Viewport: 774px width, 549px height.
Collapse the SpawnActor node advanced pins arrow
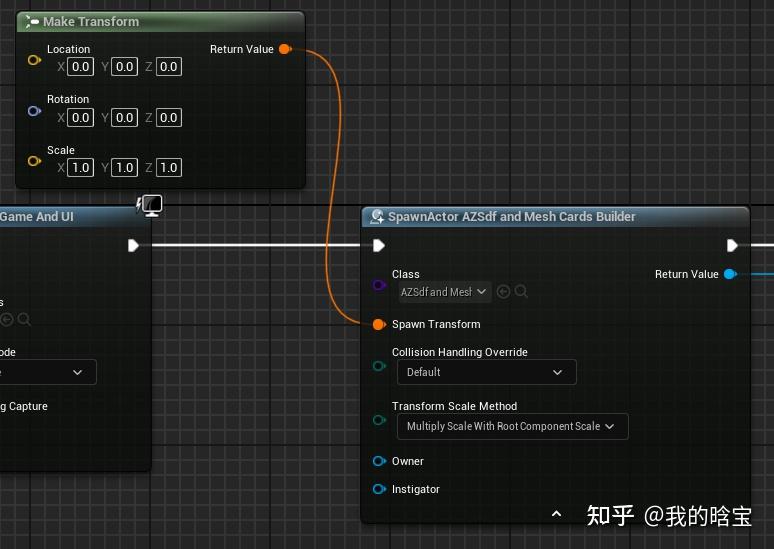[x=556, y=514]
